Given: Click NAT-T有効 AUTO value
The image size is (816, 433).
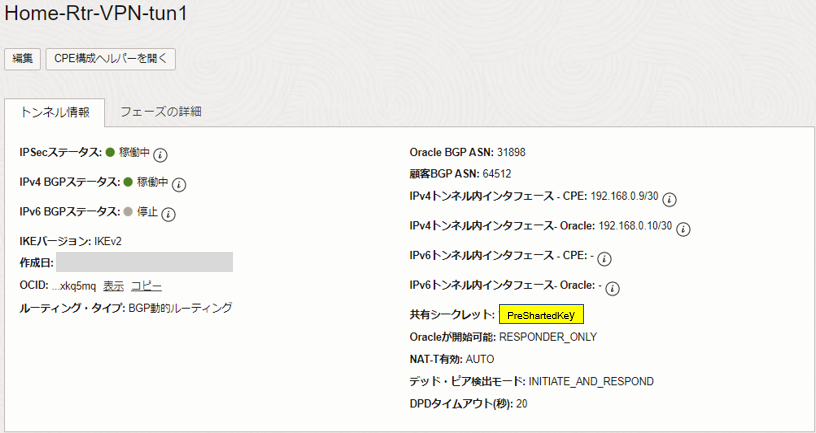Looking at the screenshot, I should [x=480, y=360].
